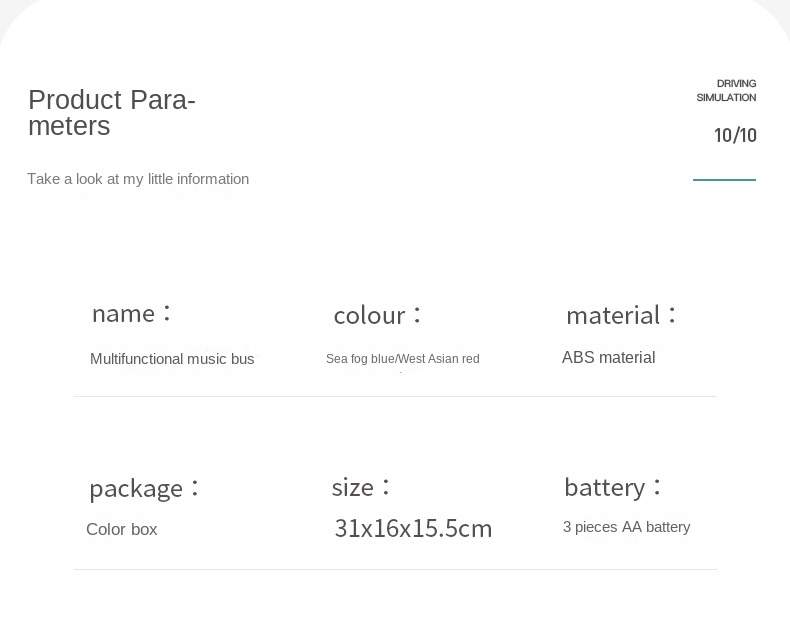
Task: Click the Product Parameters heading
Action: pyautogui.click(x=111, y=113)
